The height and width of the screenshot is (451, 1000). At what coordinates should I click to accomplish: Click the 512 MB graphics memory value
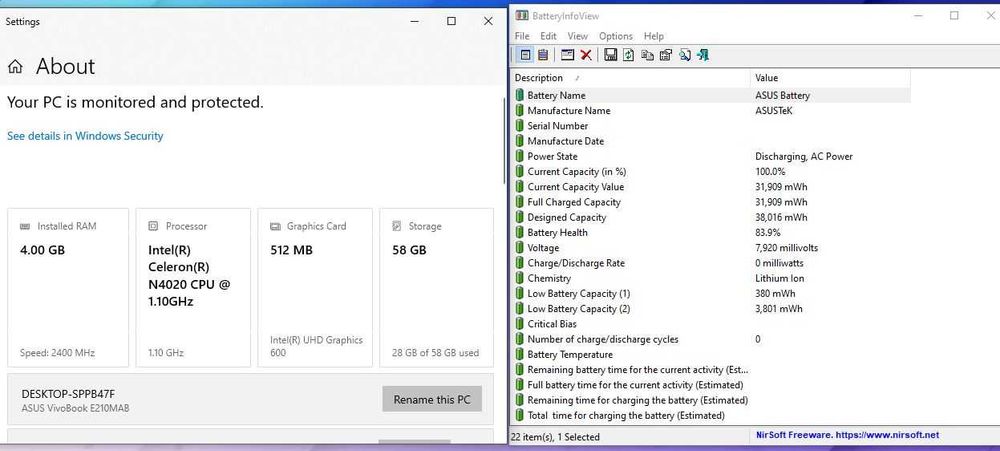[291, 250]
